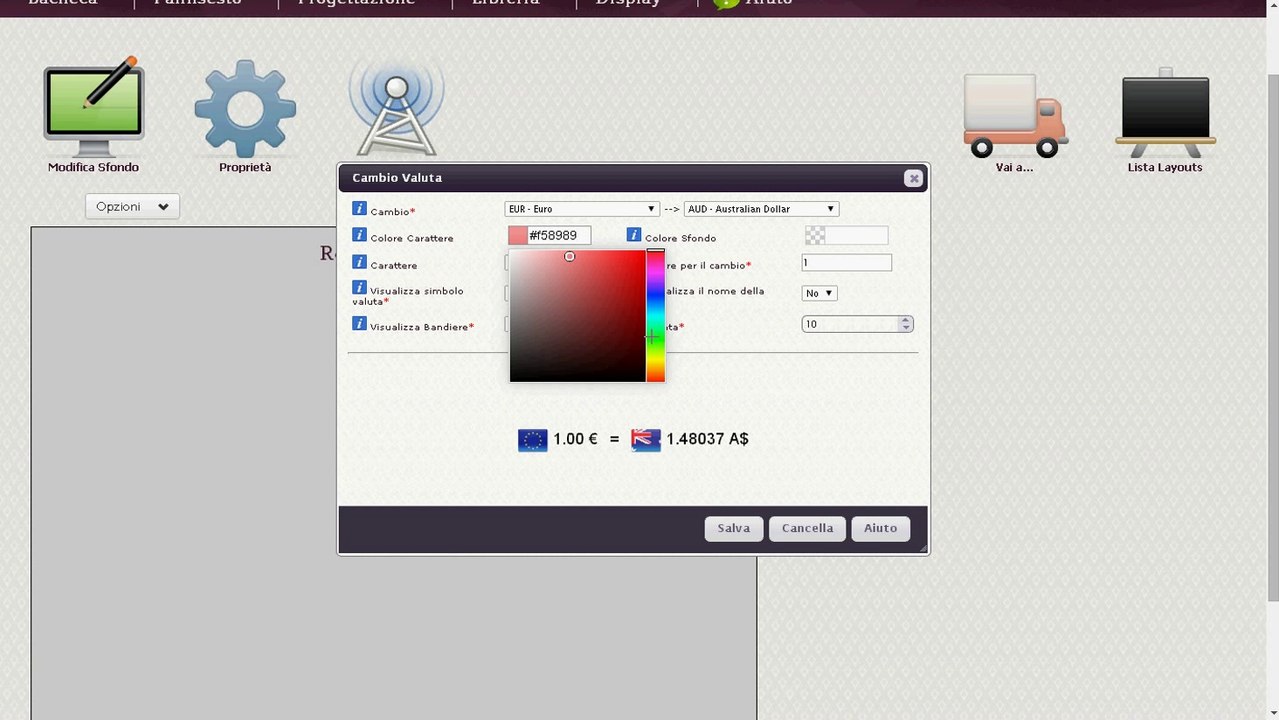1279x720 pixels.
Task: Click the Aiuto button in dialog
Action: pos(881,528)
